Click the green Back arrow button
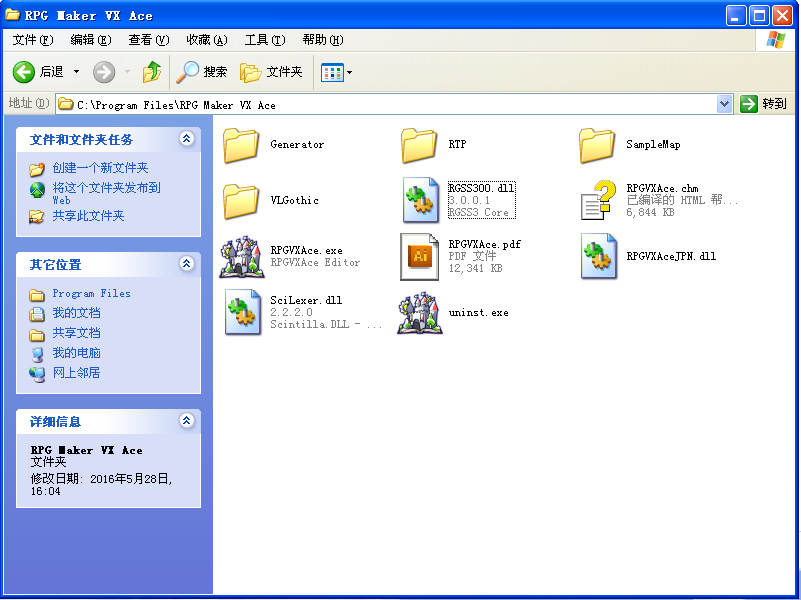The height and width of the screenshot is (600, 801). tap(23, 72)
